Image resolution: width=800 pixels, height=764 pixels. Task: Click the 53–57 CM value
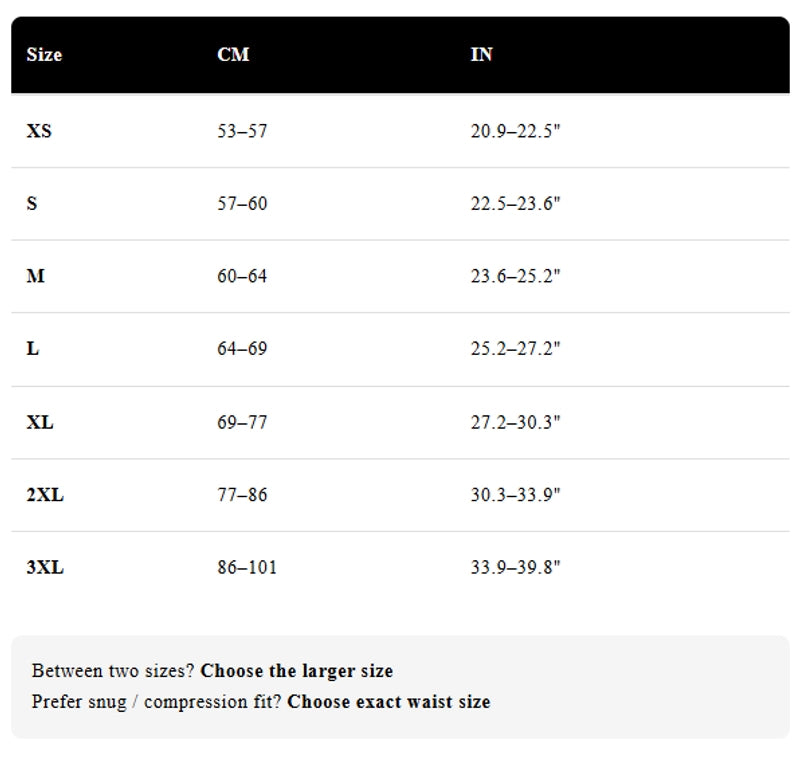point(242,131)
